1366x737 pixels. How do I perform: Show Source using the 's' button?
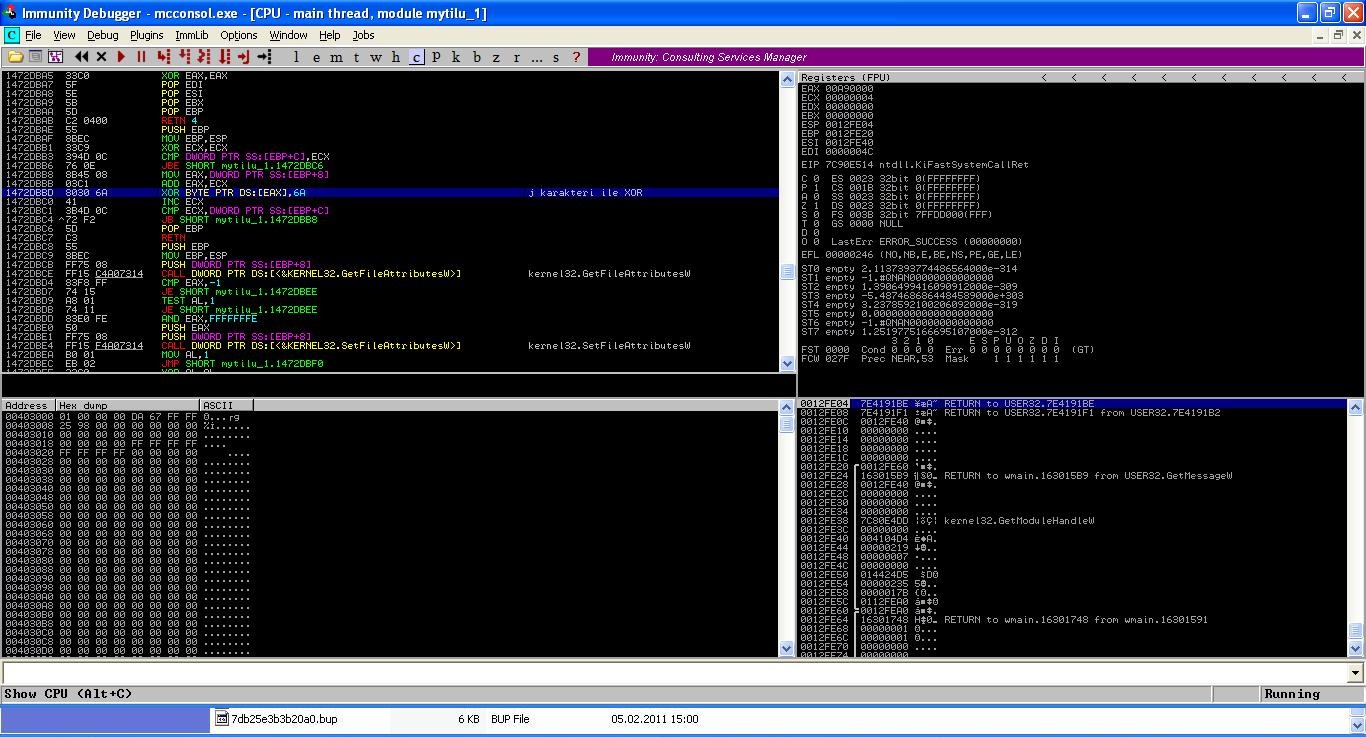[556, 57]
